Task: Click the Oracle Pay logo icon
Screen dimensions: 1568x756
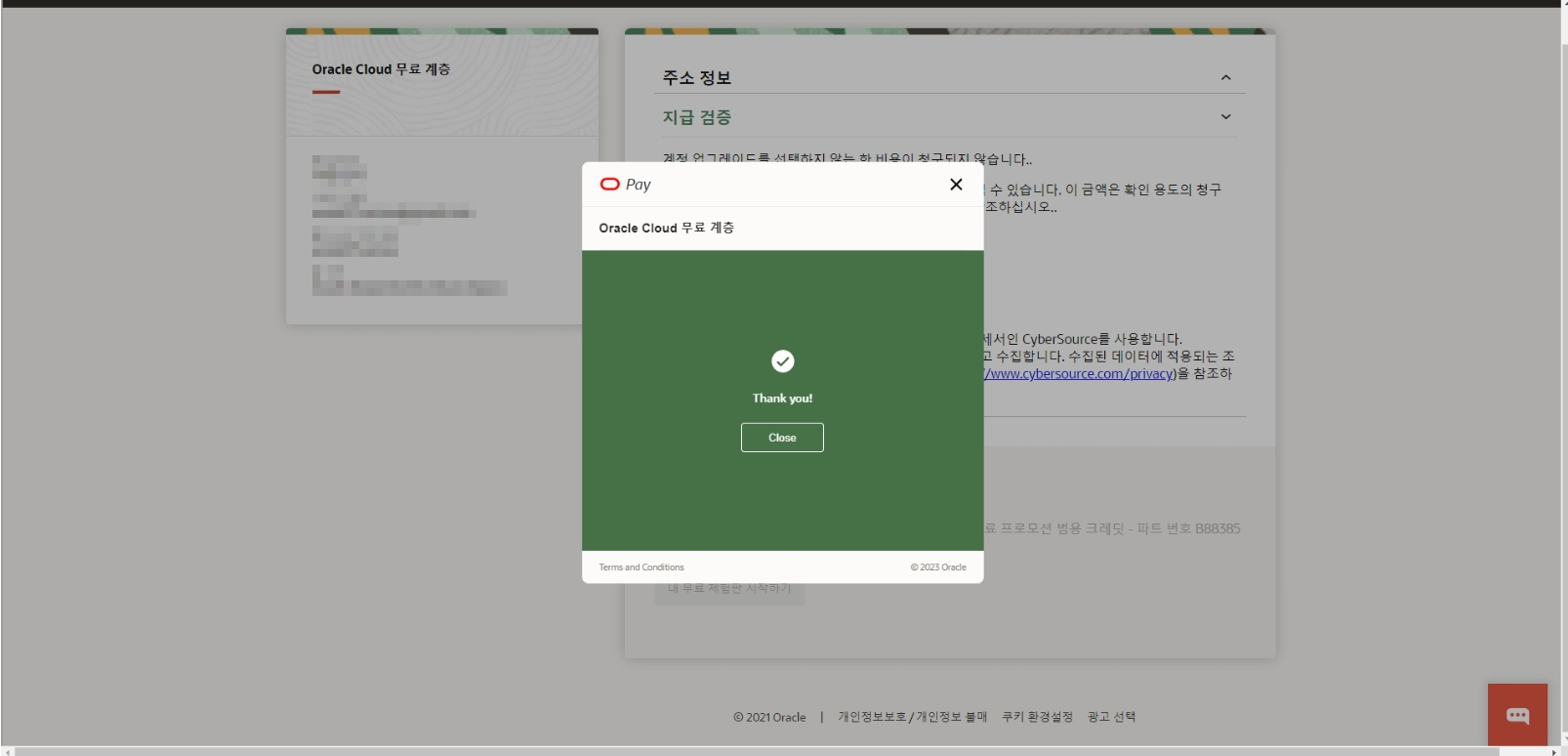Action: [610, 184]
